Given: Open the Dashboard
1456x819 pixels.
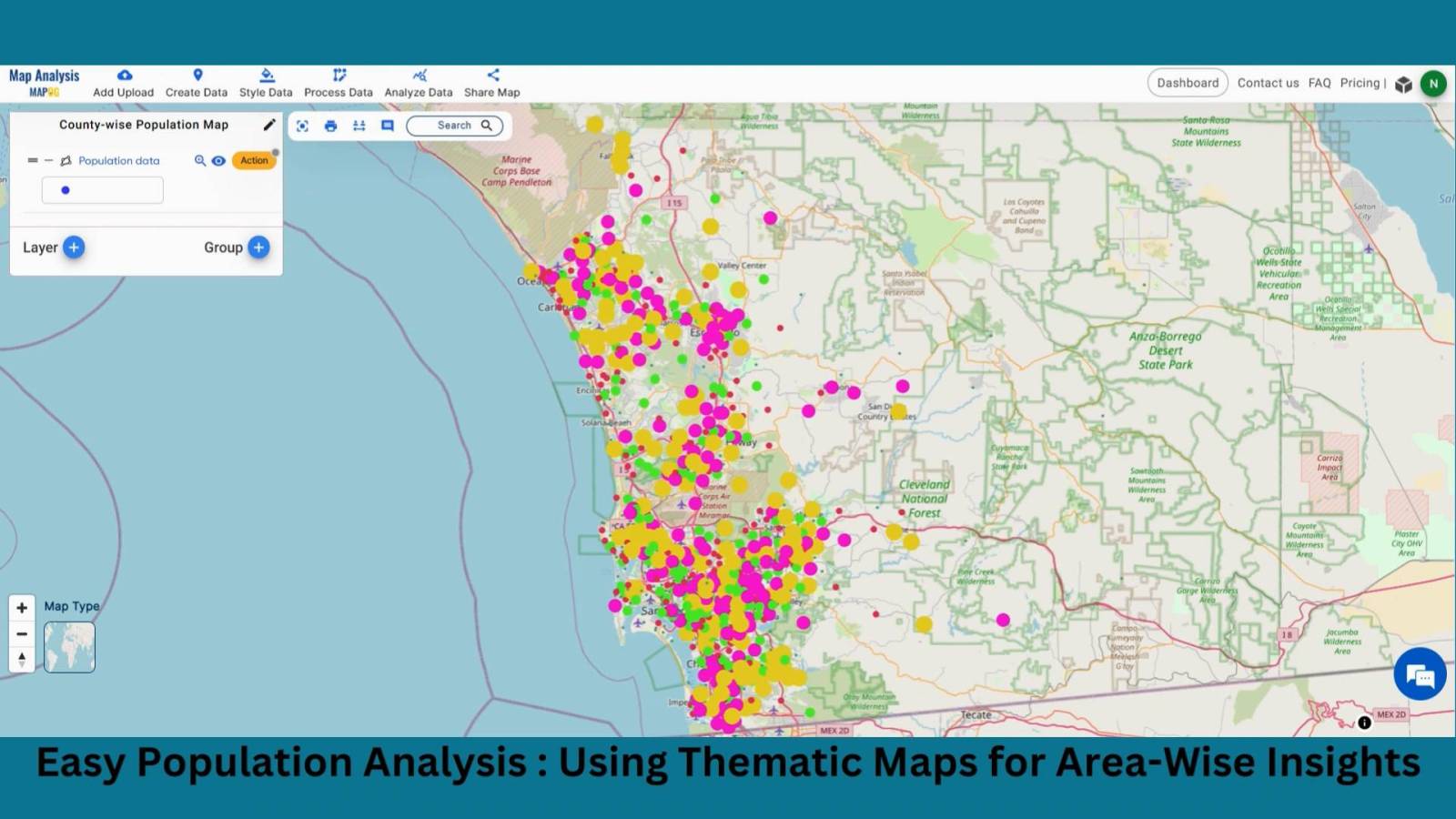Looking at the screenshot, I should 1188,82.
